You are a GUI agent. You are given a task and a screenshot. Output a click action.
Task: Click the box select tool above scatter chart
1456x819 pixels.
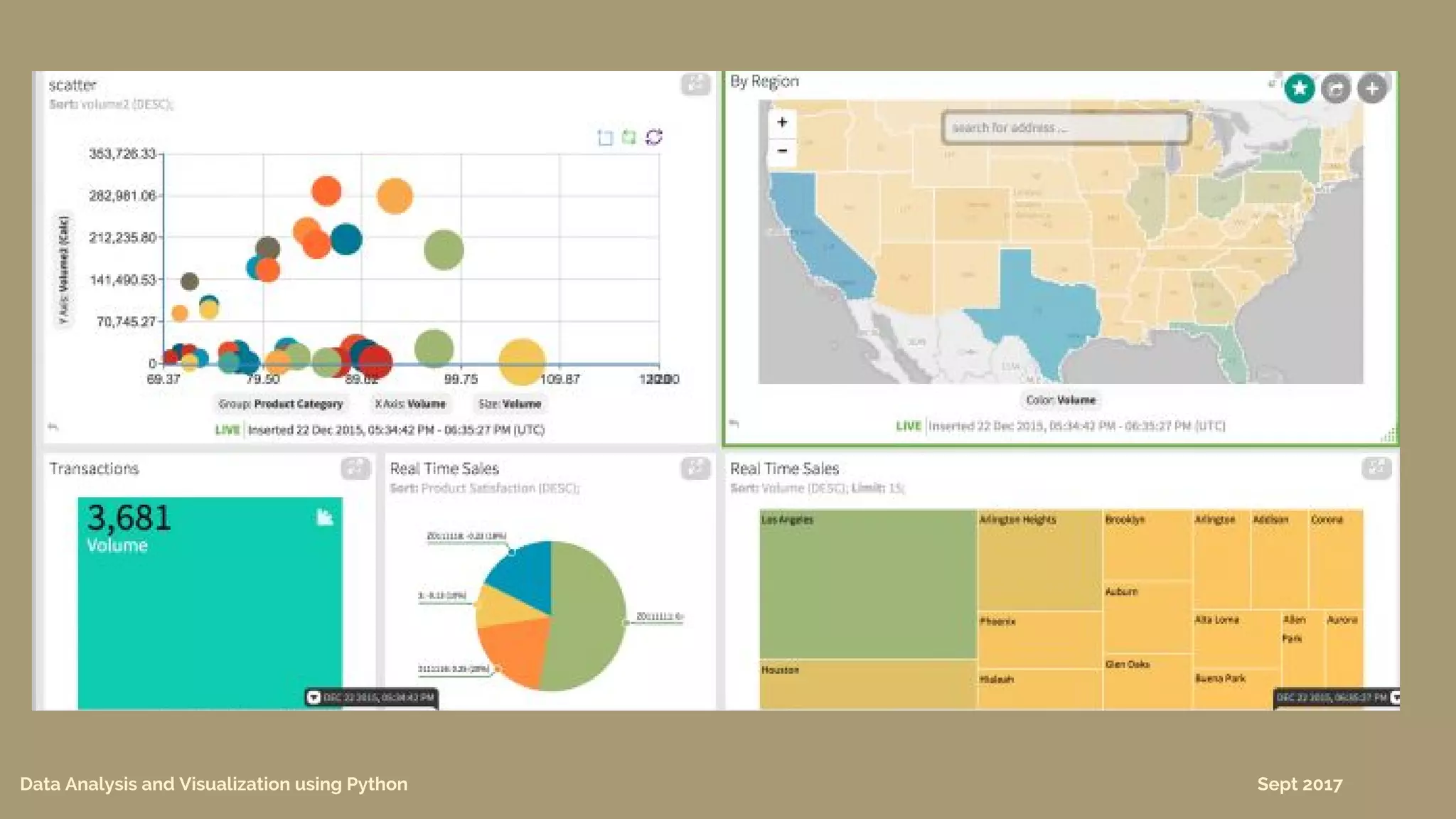[x=605, y=137]
